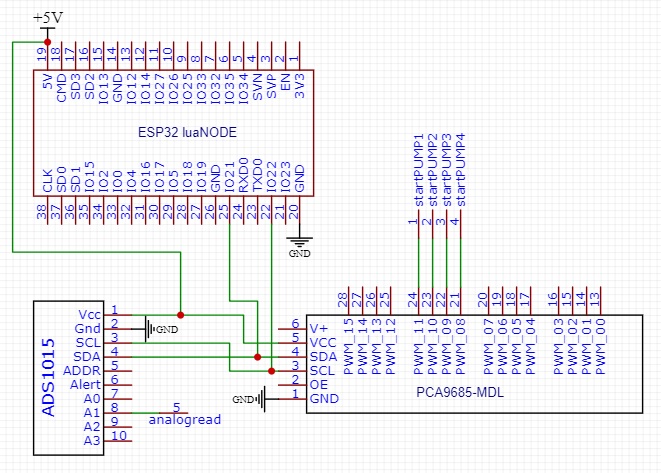Click the junction dot at PCA9685 SCL pin

(x=271, y=371)
